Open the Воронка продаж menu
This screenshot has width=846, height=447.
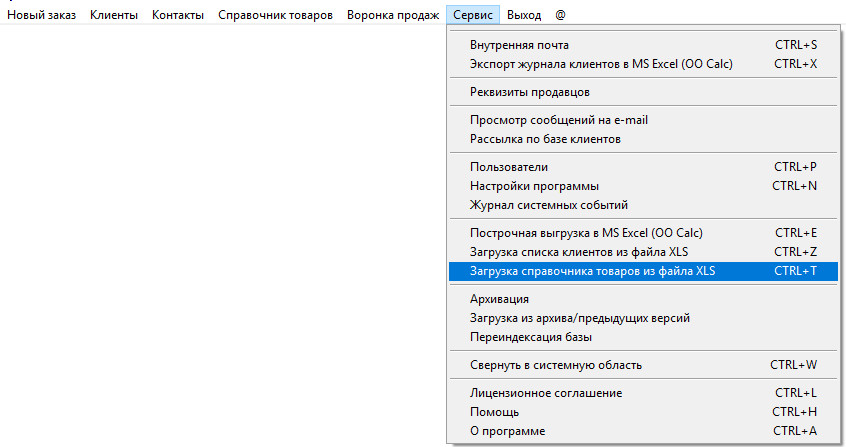click(393, 16)
